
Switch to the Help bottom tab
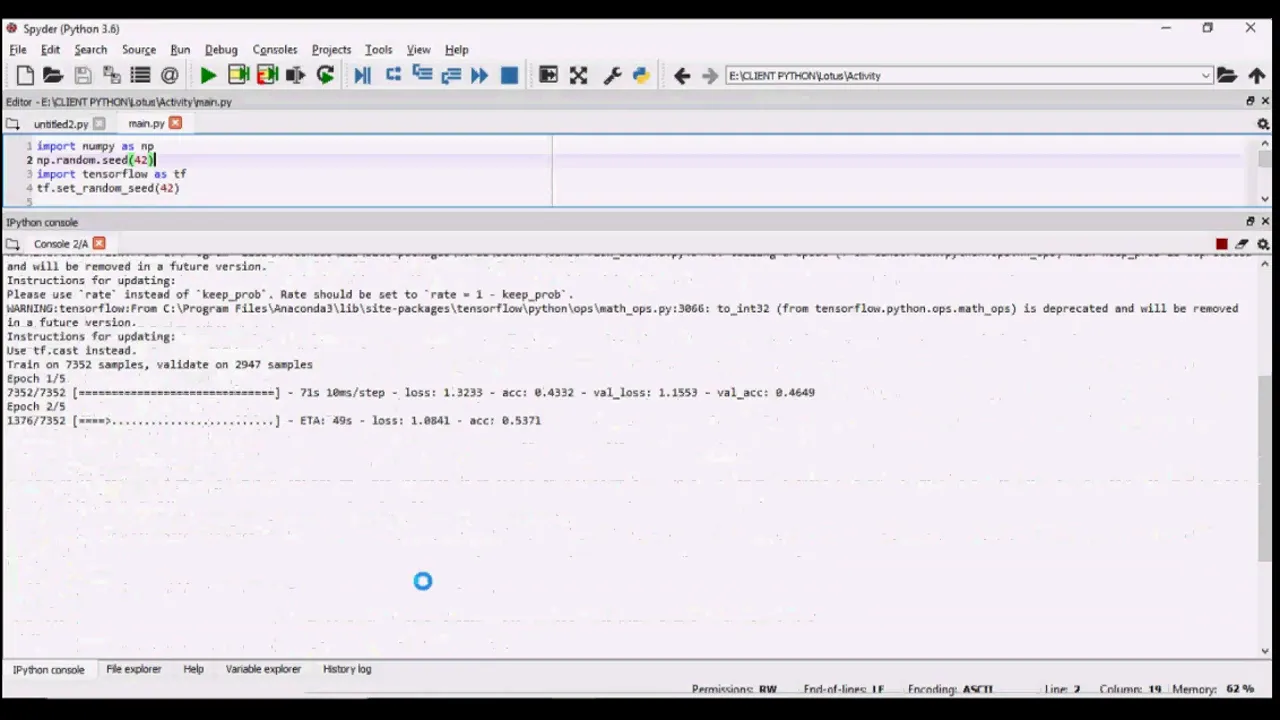(x=193, y=669)
